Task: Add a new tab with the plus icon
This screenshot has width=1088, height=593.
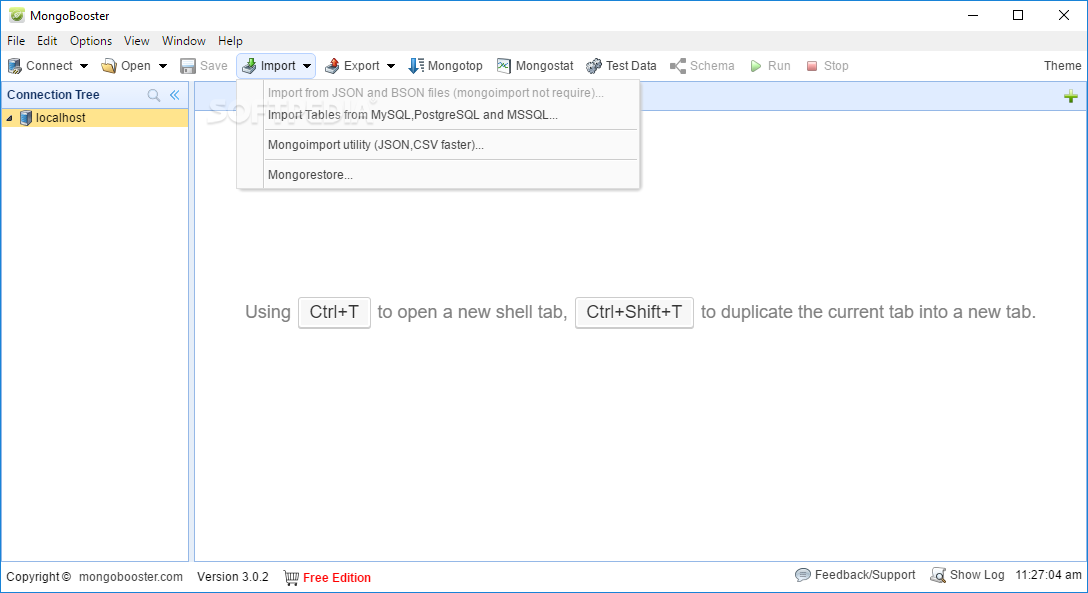Action: pos(1071,96)
